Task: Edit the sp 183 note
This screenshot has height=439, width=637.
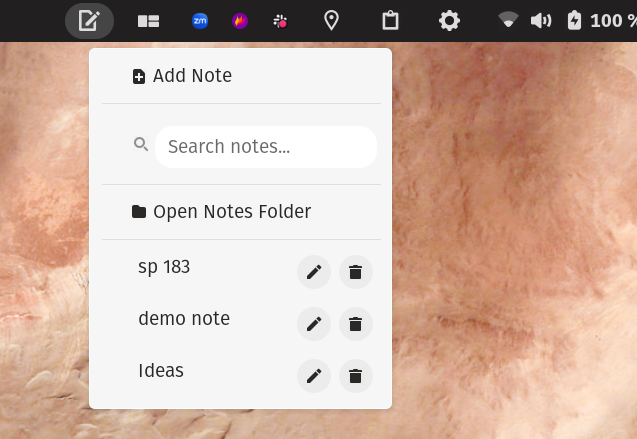Action: 314,272
